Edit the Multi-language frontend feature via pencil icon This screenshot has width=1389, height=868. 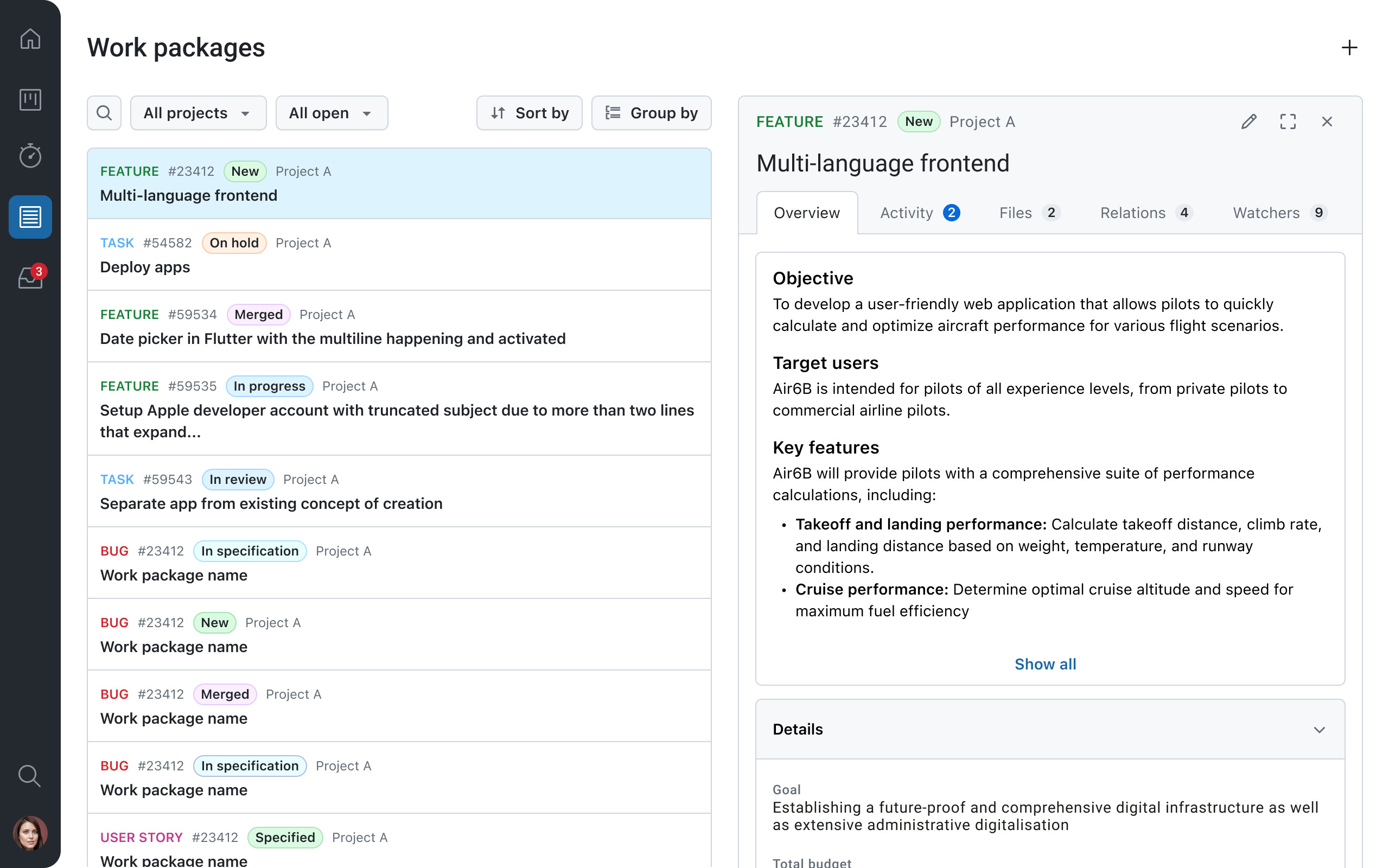[x=1248, y=121]
